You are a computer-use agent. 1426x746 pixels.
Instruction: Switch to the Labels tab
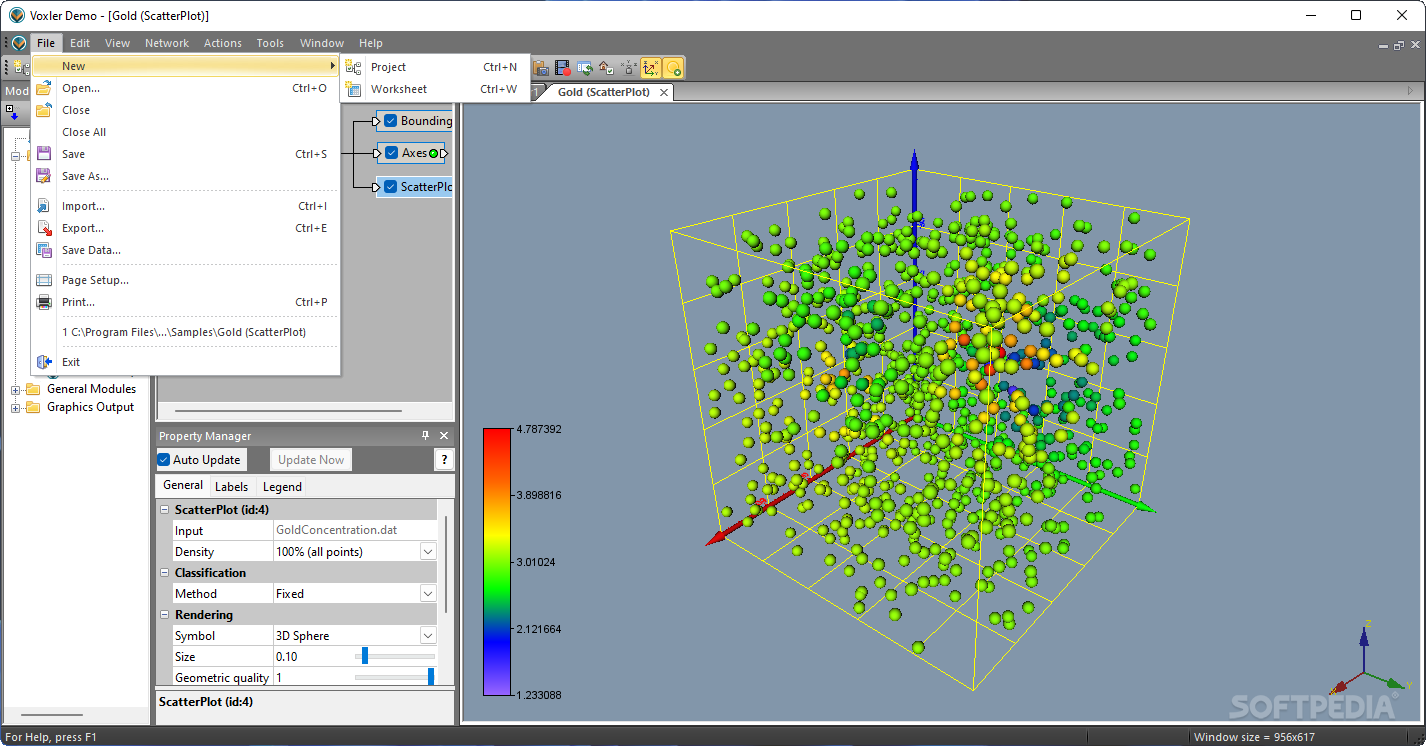[x=232, y=487]
